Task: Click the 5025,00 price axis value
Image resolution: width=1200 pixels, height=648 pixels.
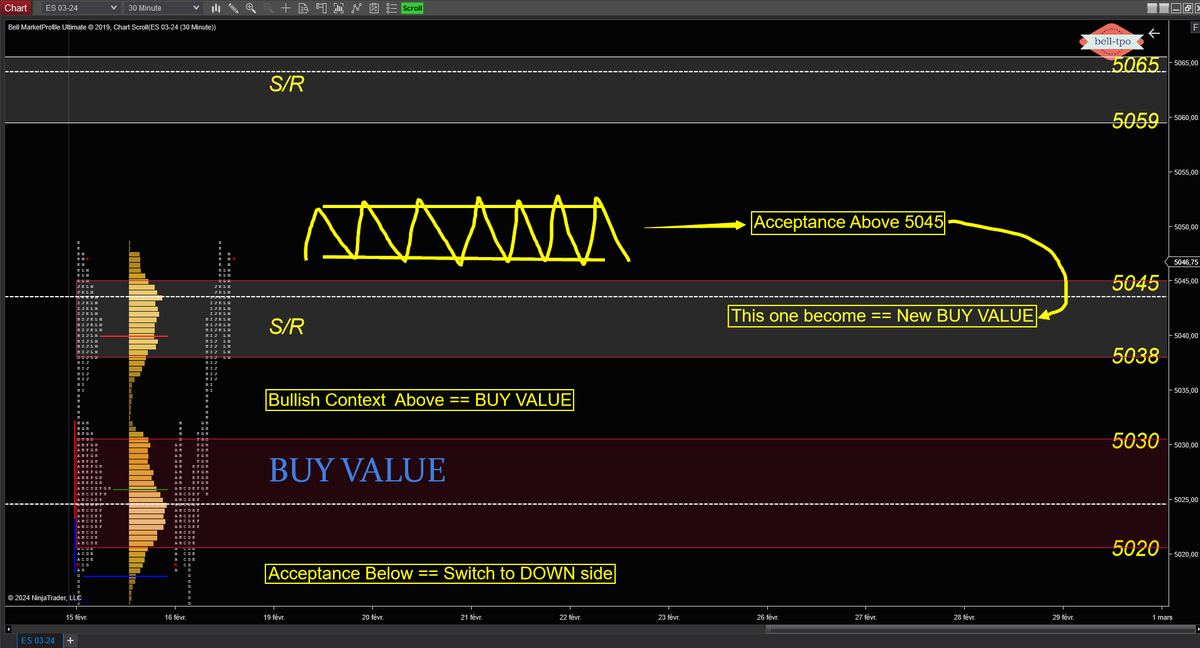Action: [x=1185, y=499]
